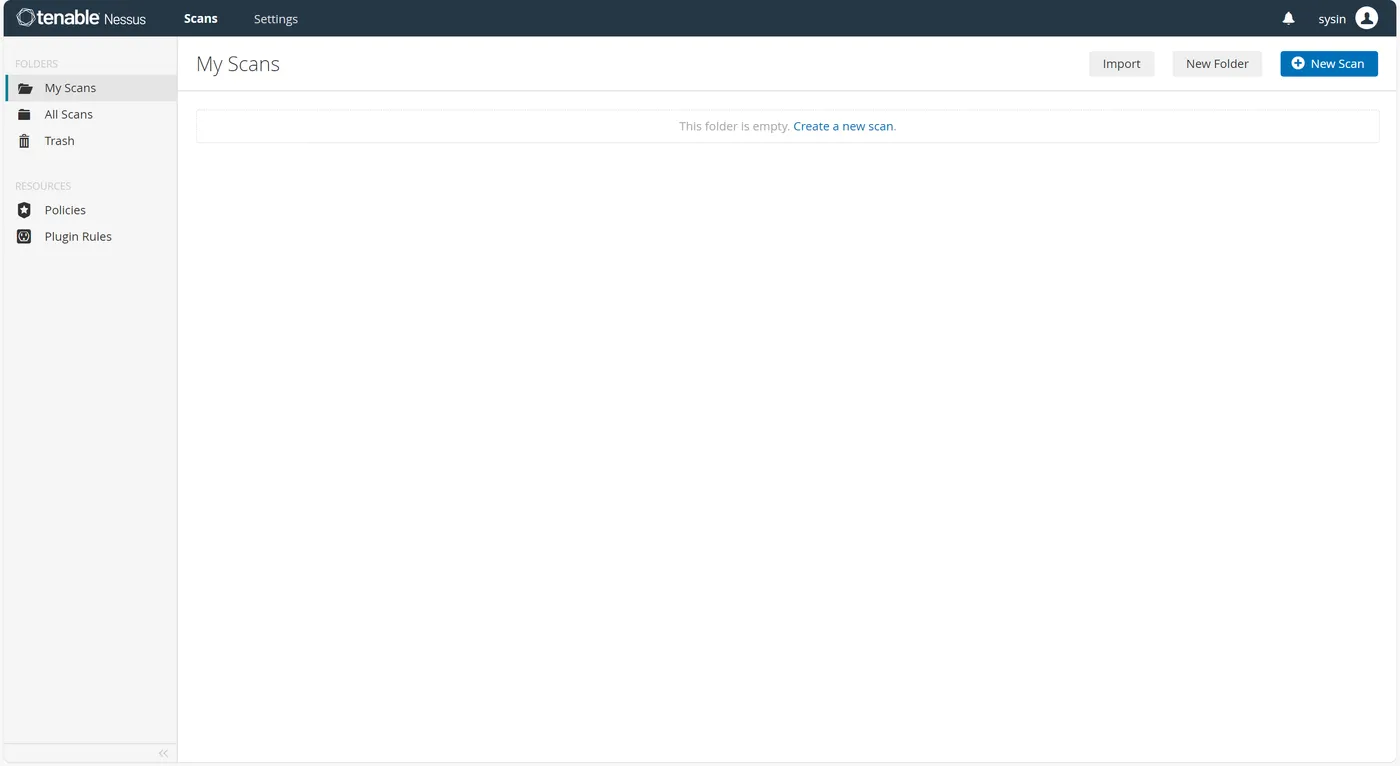The image size is (1400, 766).
Task: Open the notifications bell
Action: (x=1289, y=18)
